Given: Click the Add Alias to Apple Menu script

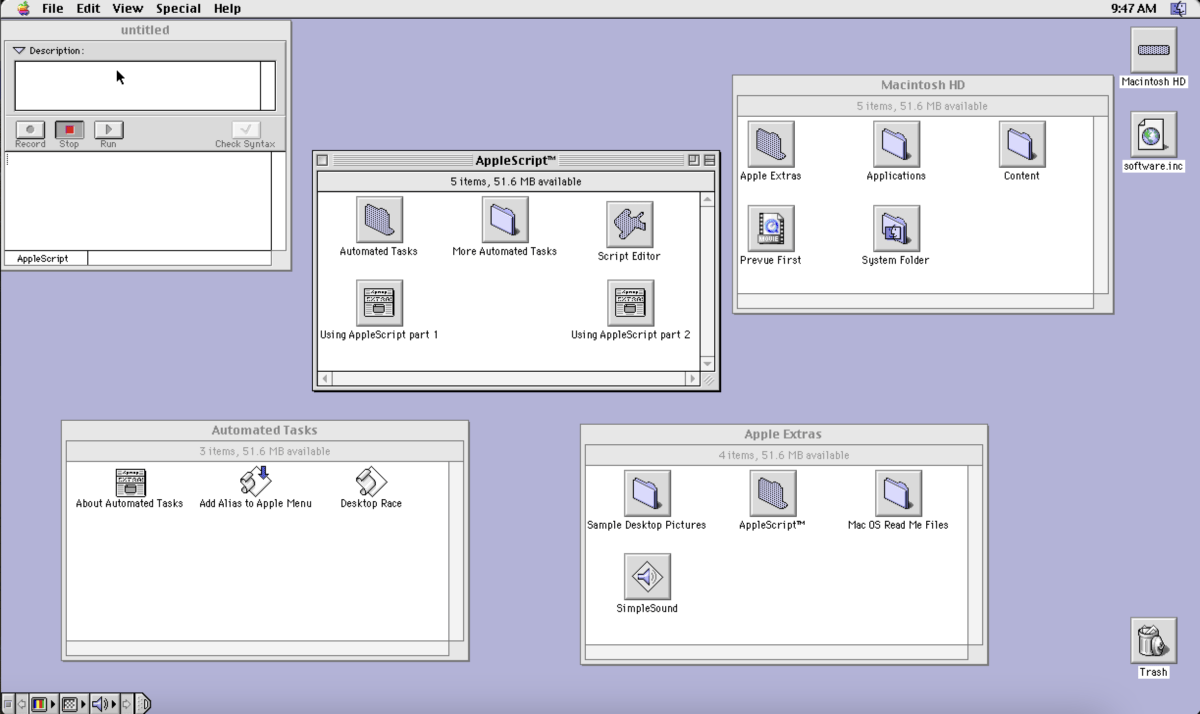Looking at the screenshot, I should [256, 482].
